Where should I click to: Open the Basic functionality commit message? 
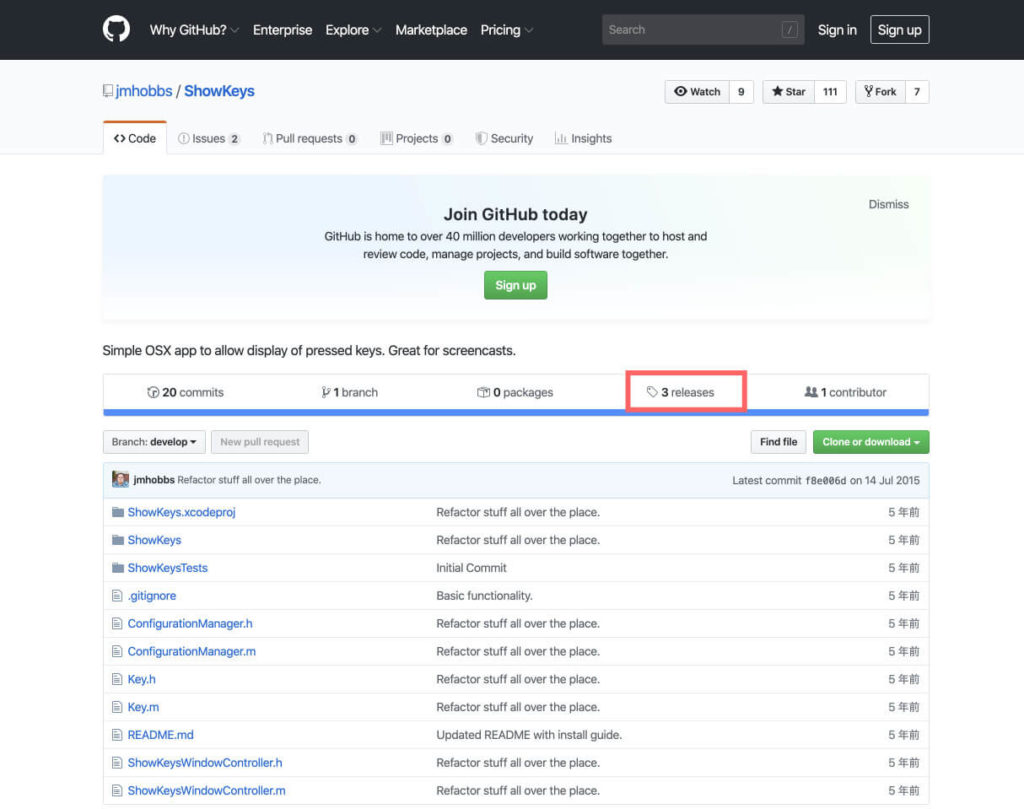tap(485, 595)
